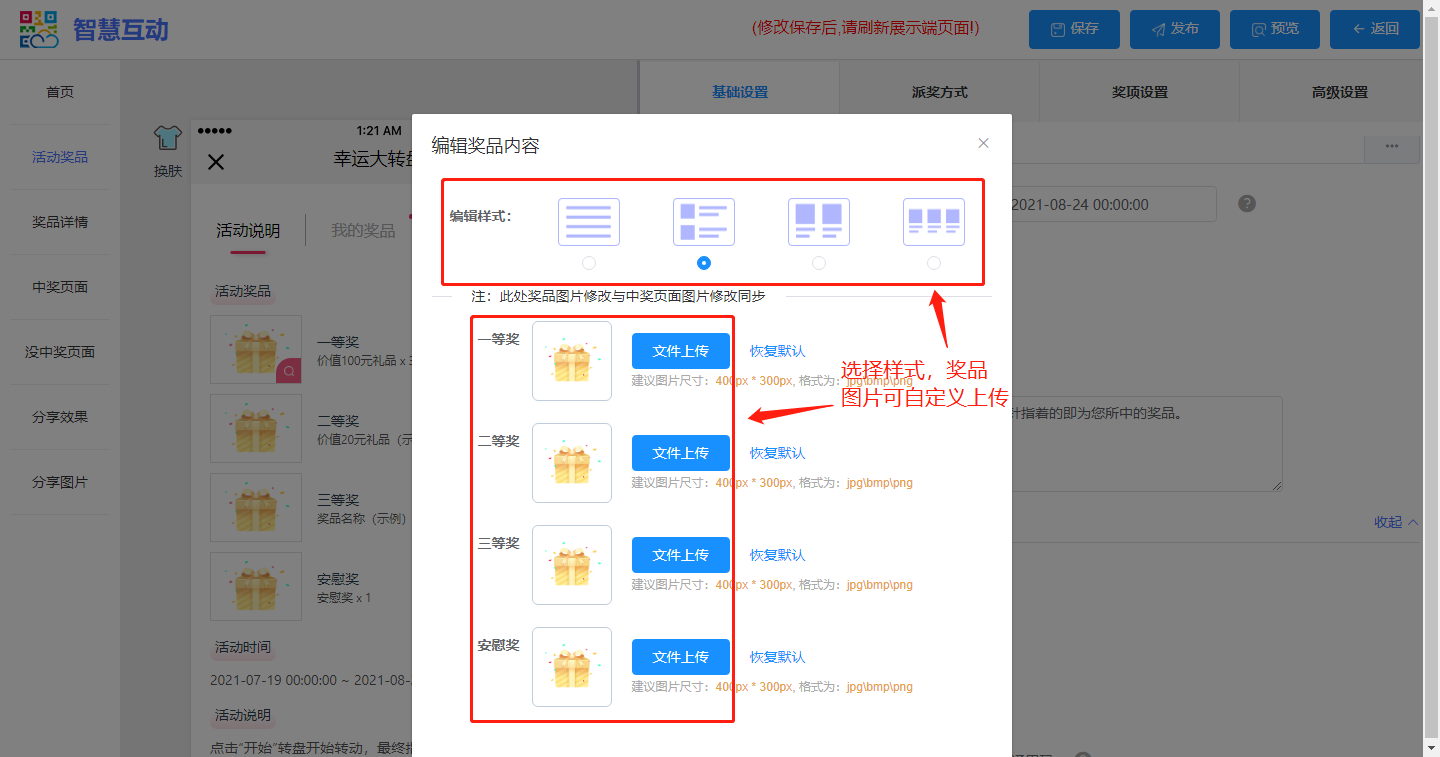Select the fourth layout style radio button
This screenshot has width=1440, height=757.
(x=934, y=263)
